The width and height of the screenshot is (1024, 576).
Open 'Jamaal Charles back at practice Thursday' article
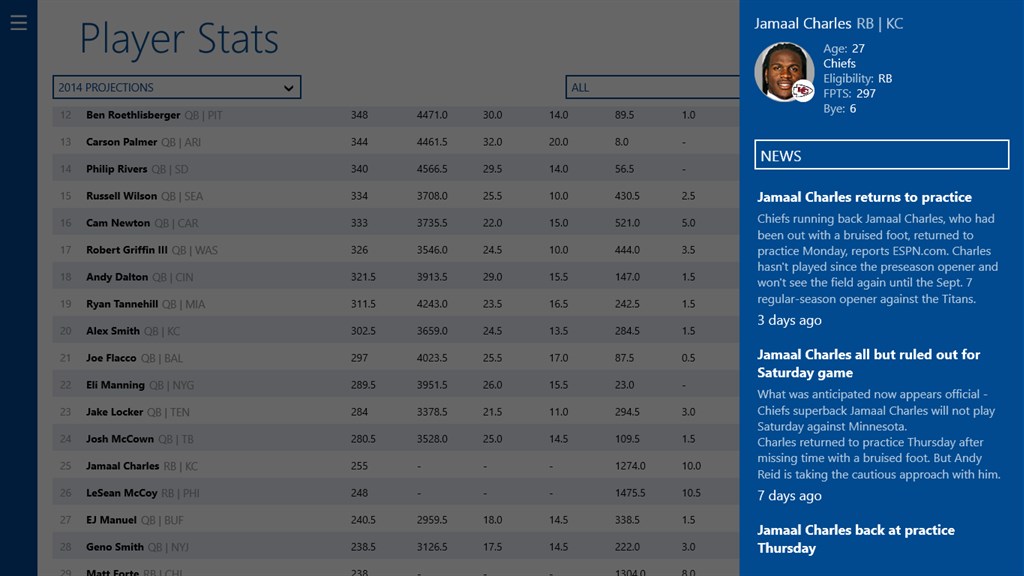[x=856, y=539]
